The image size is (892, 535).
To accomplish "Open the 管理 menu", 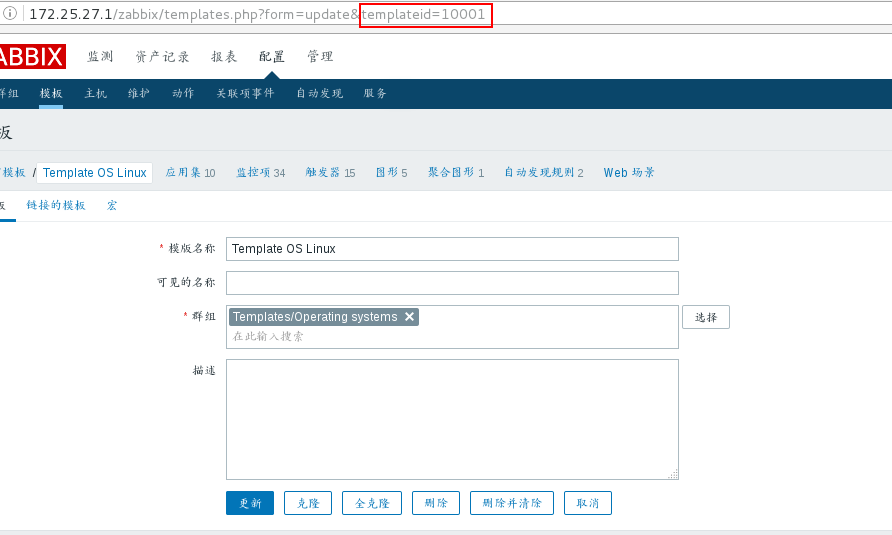I will click(320, 56).
